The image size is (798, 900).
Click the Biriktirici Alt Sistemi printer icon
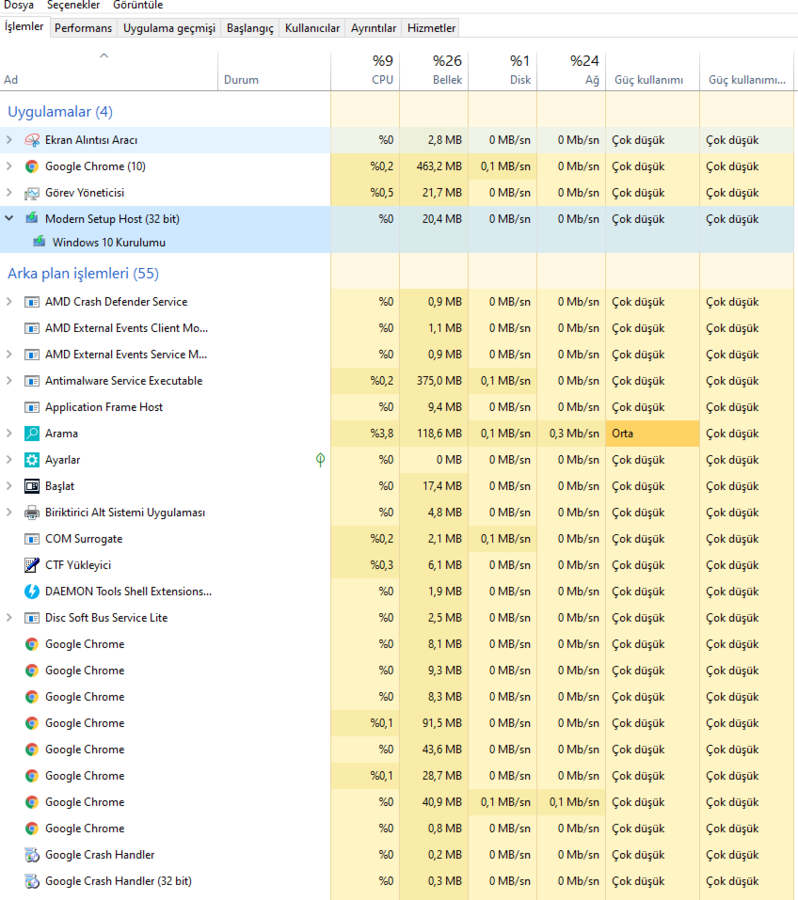32,513
